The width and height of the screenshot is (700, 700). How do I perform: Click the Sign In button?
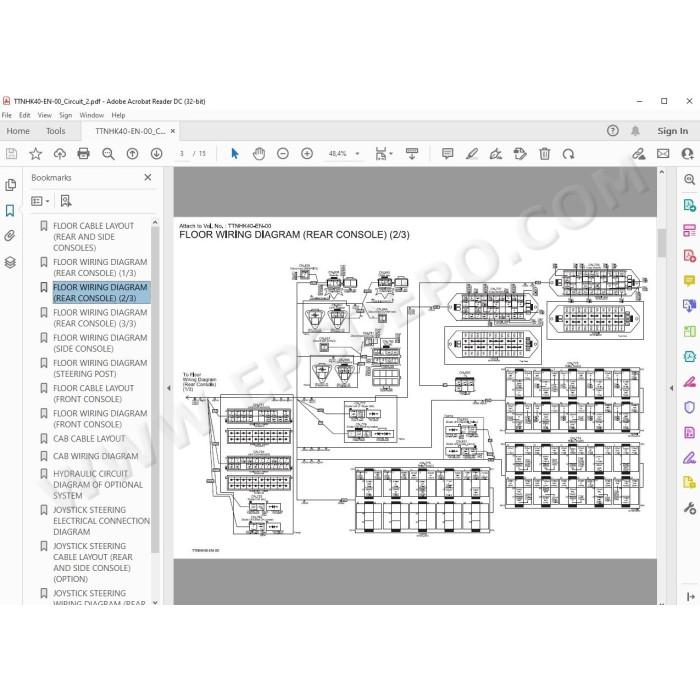pyautogui.click(x=672, y=131)
